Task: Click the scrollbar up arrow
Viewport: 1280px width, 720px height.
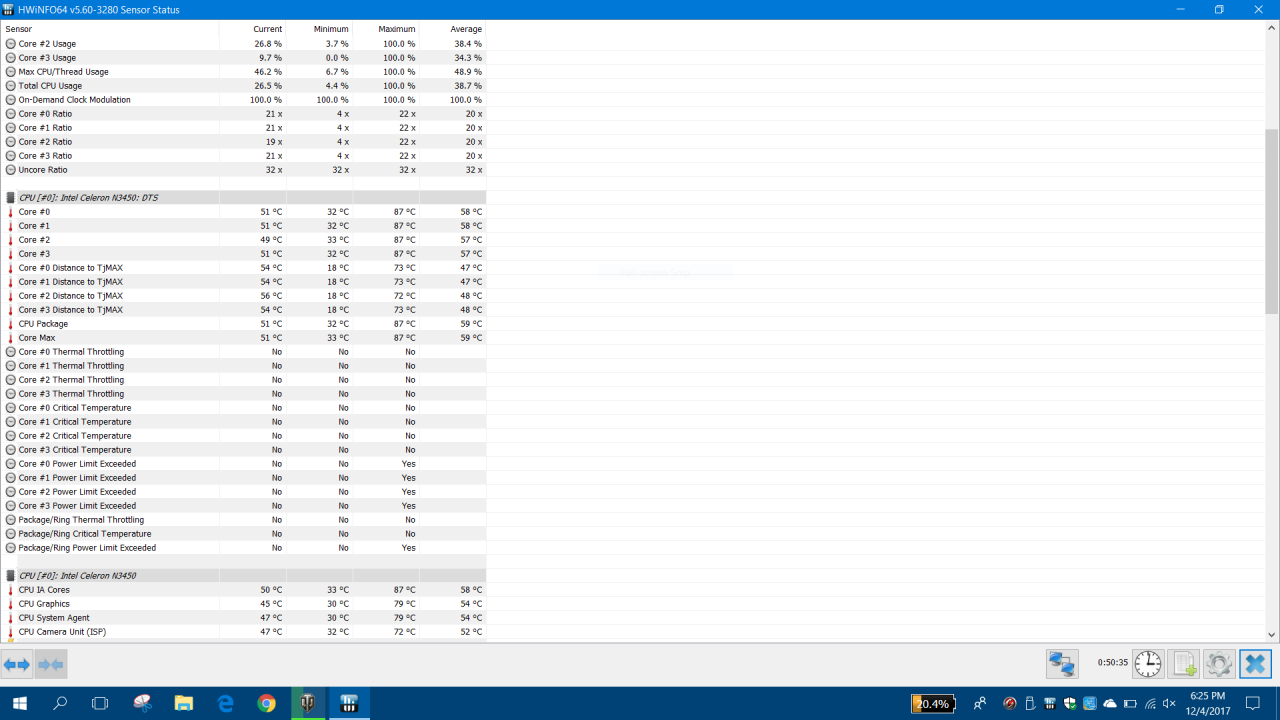Action: [1272, 29]
